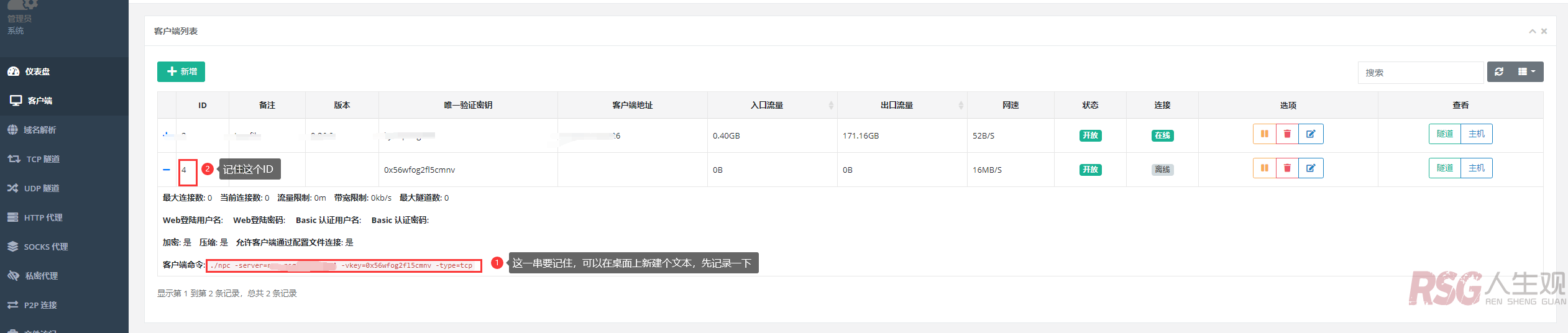Click the shuffle icon beside UDP 隧道

click(x=12, y=188)
